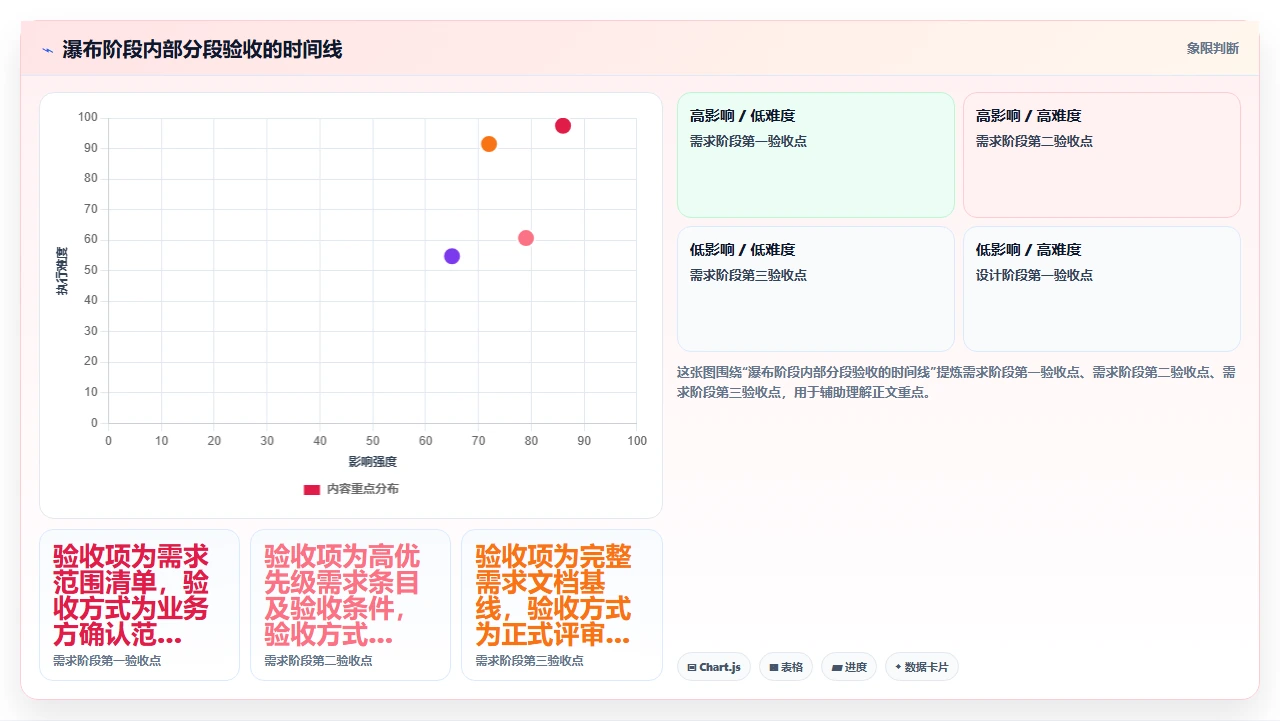Select the red card 验收项为需求范围清单
This screenshot has height=721, width=1280.
pos(139,605)
